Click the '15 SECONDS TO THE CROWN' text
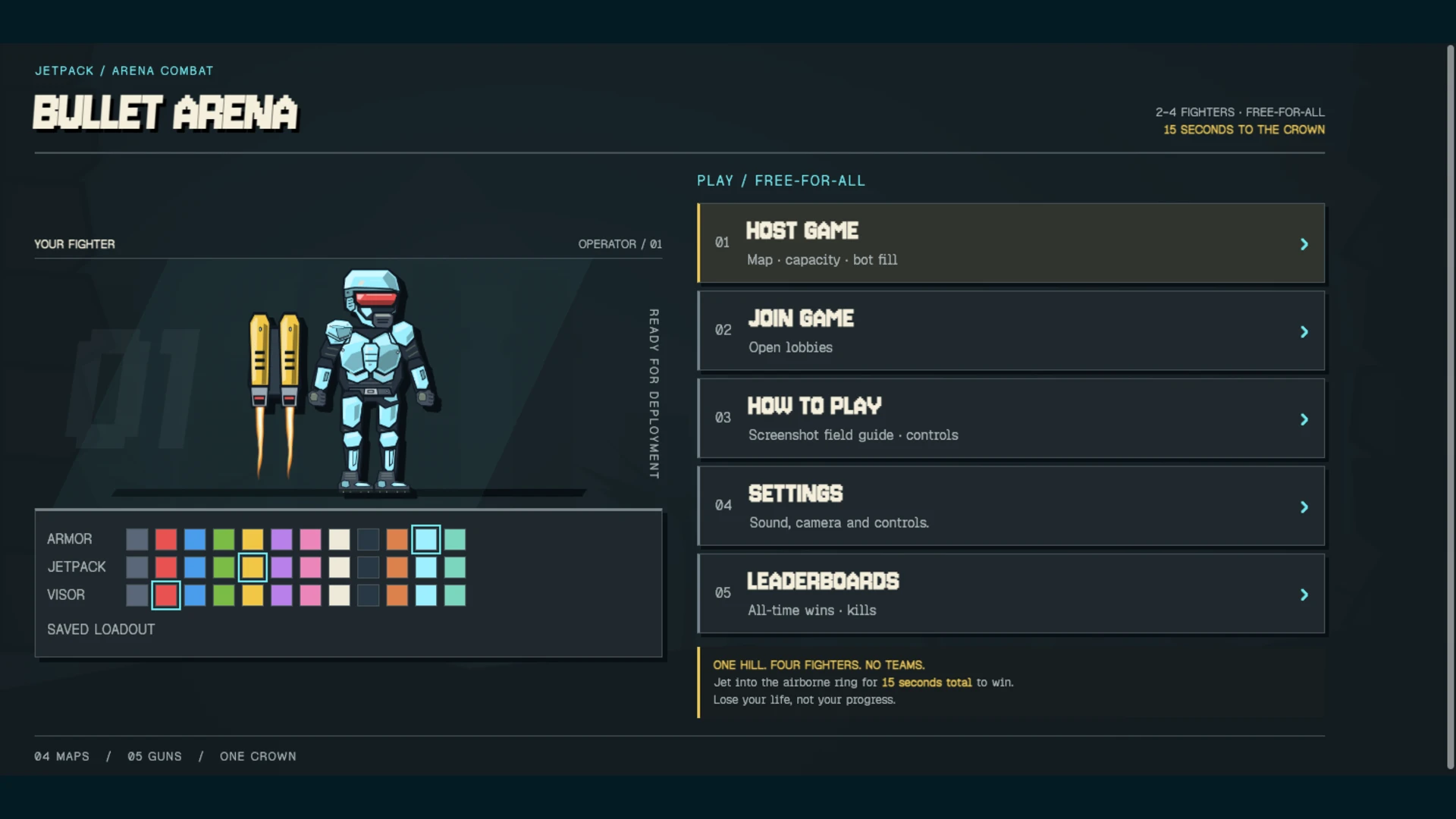 [x=1244, y=130]
